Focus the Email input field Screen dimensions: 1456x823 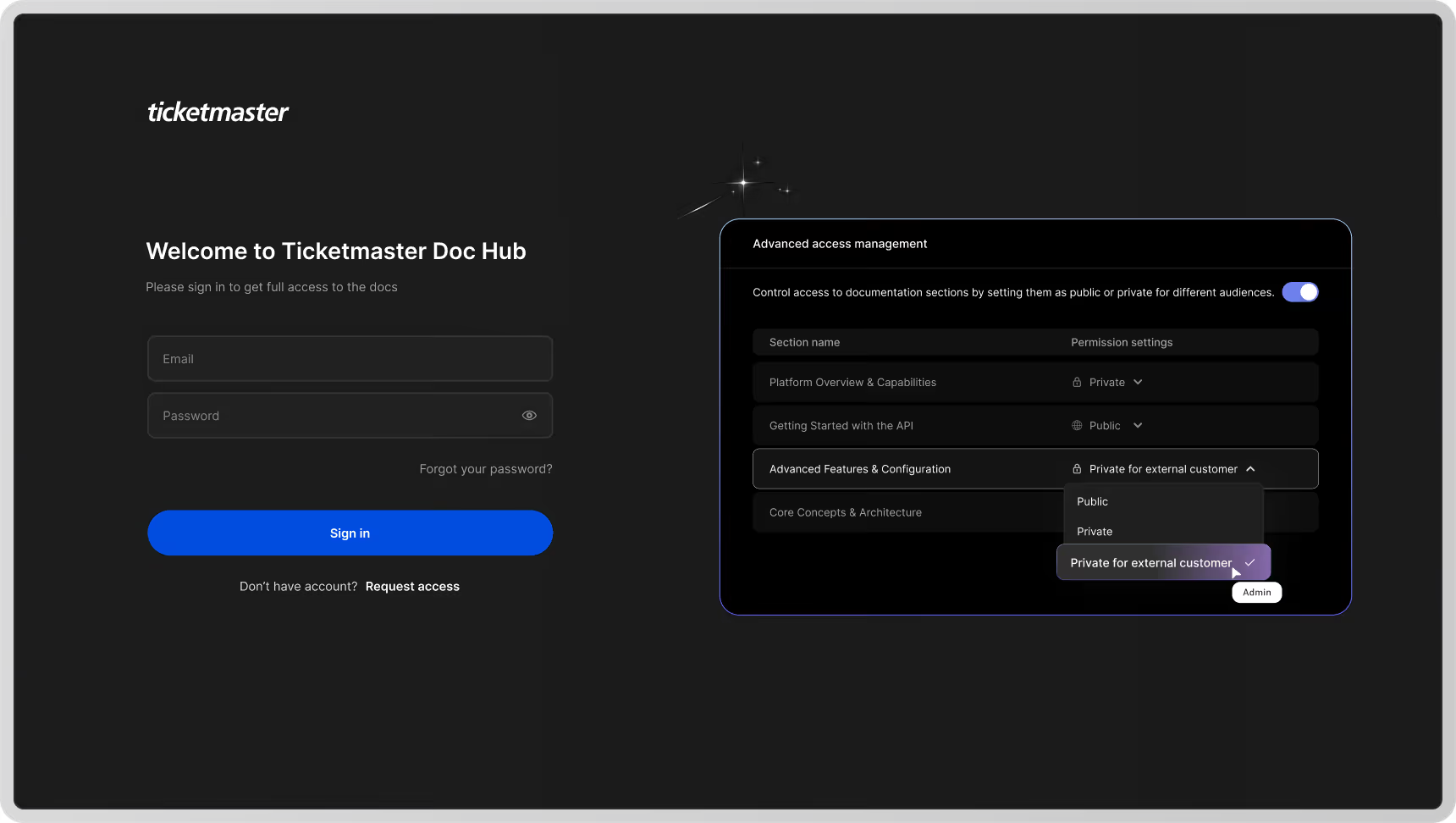click(x=350, y=359)
